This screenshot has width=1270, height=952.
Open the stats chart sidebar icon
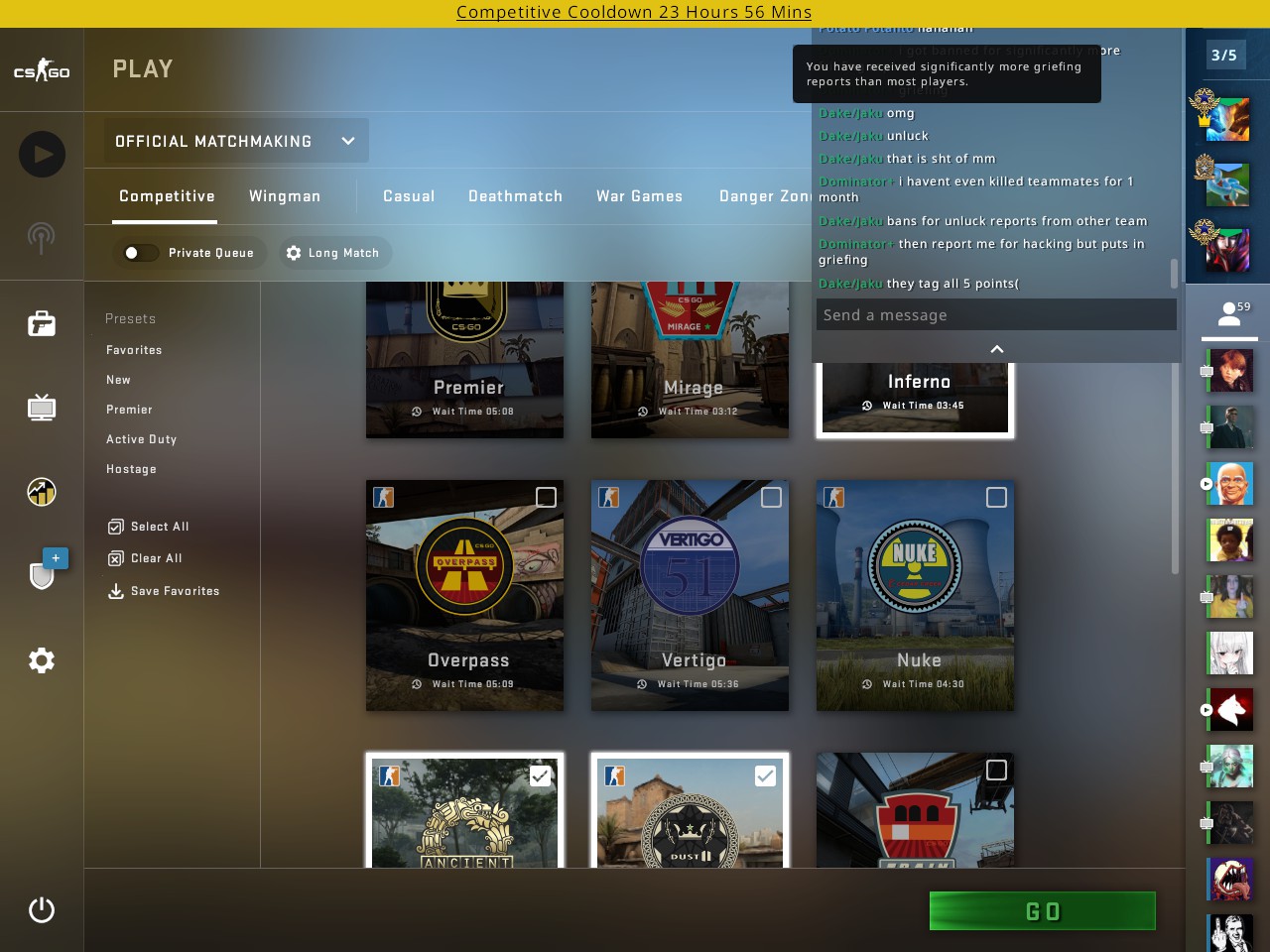click(42, 492)
